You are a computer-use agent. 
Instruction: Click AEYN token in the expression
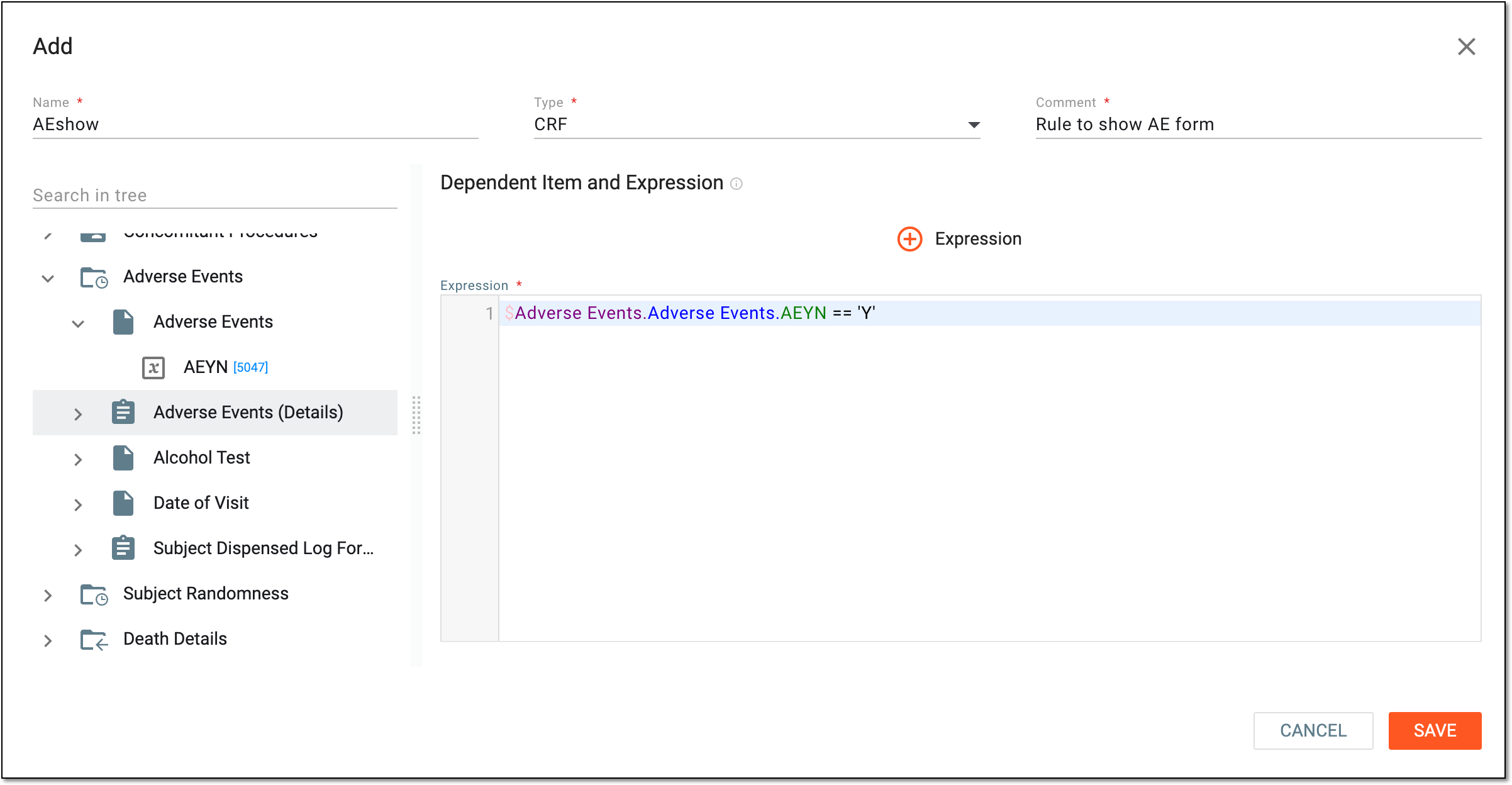[803, 313]
